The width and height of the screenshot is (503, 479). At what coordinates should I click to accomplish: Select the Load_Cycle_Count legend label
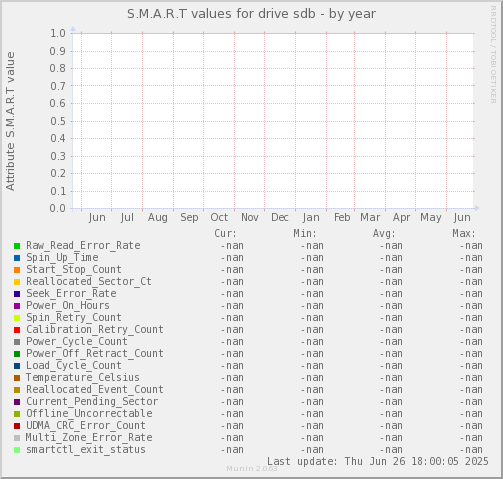coord(74,365)
